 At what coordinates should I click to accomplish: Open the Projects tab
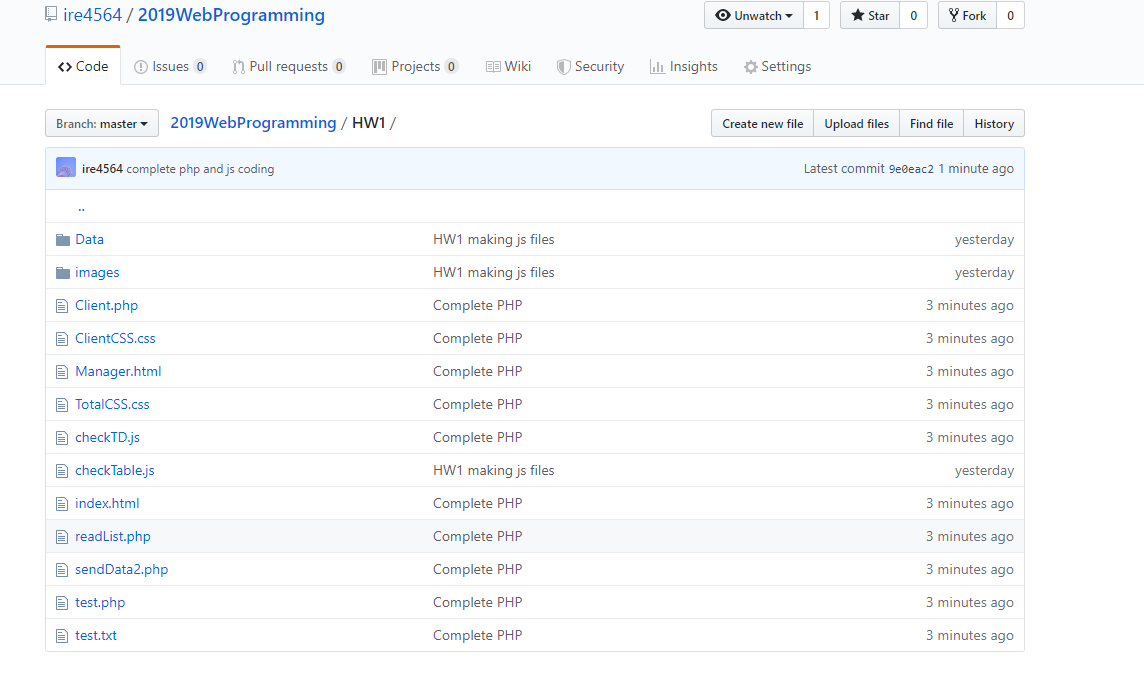(x=414, y=66)
